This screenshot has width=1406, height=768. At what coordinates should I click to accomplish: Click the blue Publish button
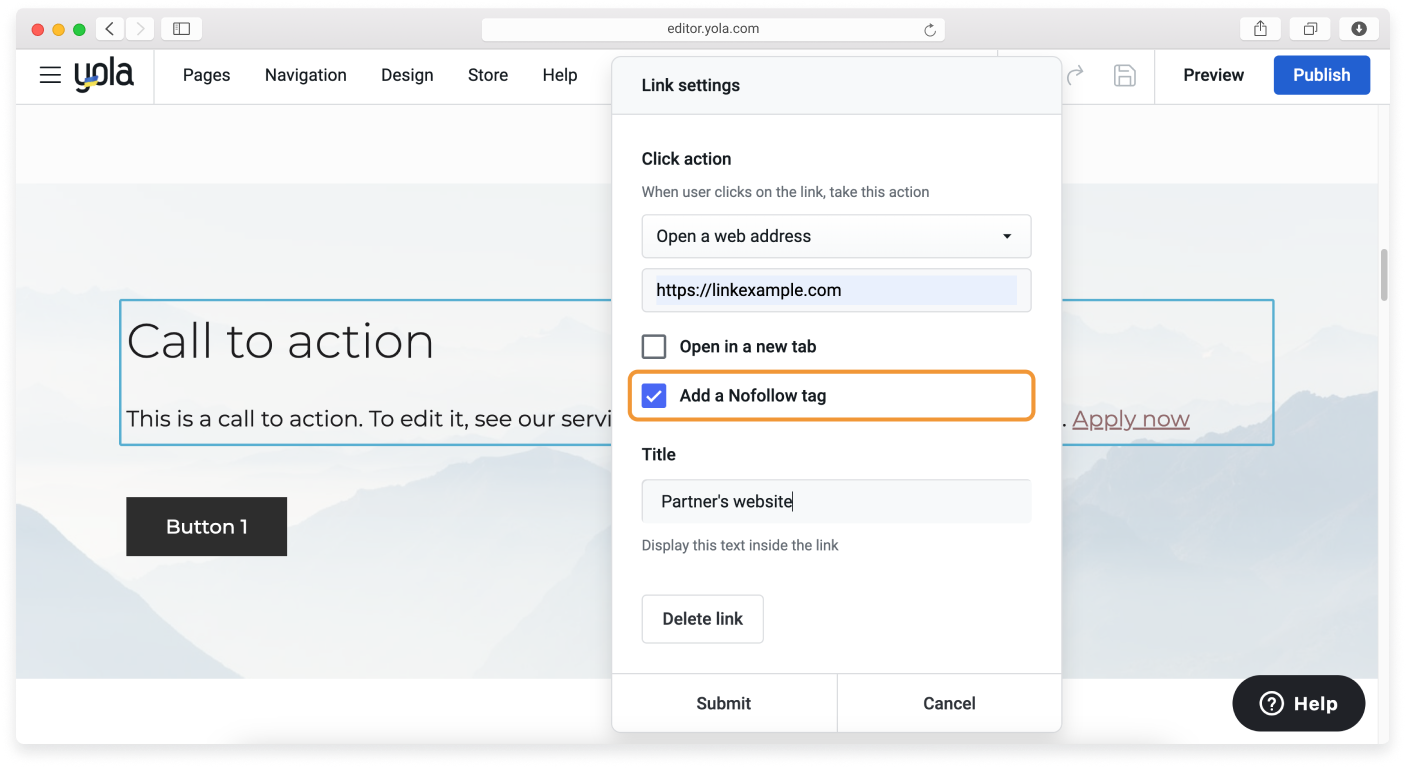click(x=1321, y=75)
